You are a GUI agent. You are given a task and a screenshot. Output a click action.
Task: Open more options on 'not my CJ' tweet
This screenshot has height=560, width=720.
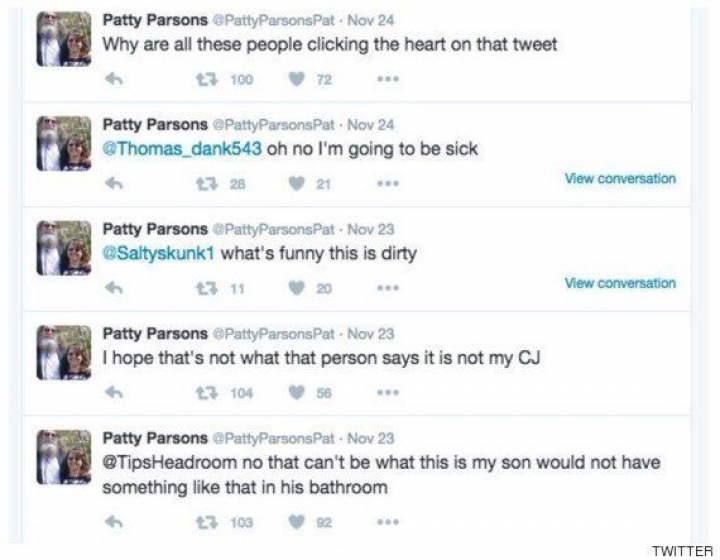pyautogui.click(x=388, y=393)
